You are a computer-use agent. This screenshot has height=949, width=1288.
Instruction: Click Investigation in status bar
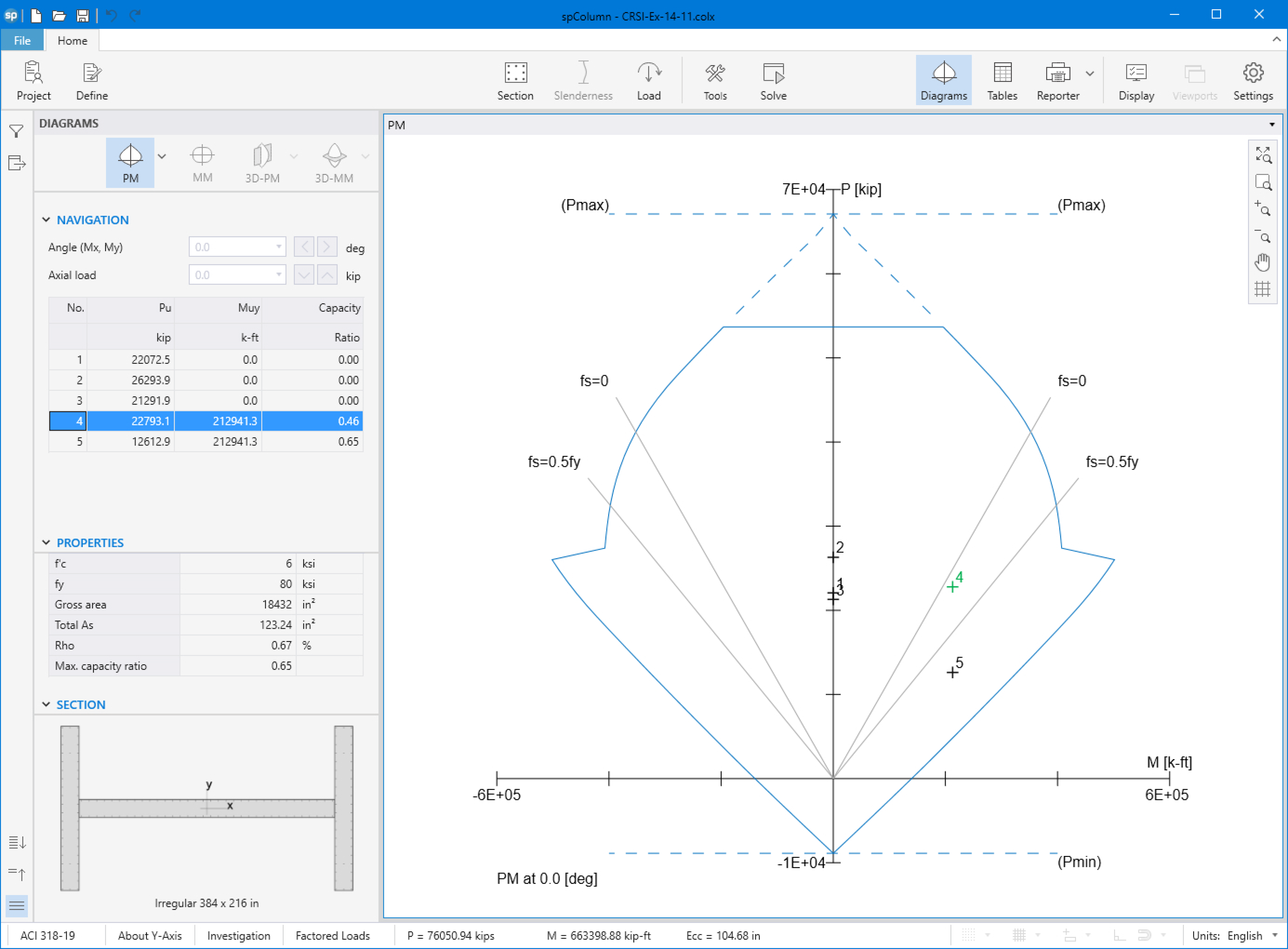[x=239, y=936]
